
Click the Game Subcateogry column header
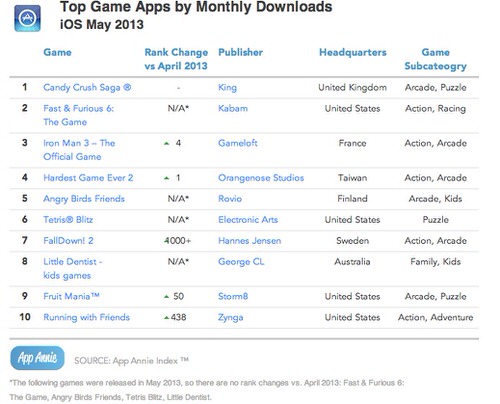click(435, 59)
